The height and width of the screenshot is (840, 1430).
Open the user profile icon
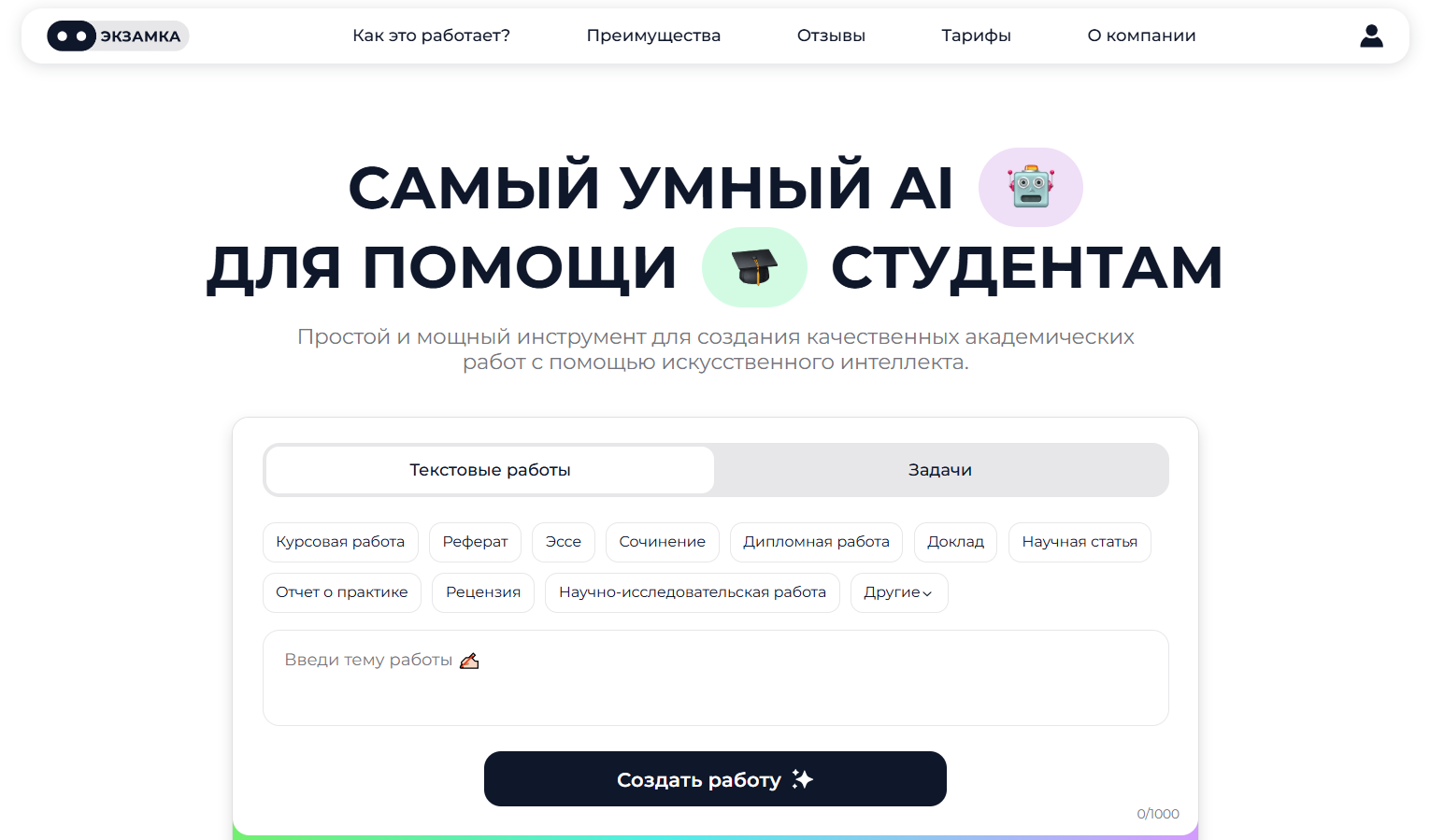[1371, 36]
